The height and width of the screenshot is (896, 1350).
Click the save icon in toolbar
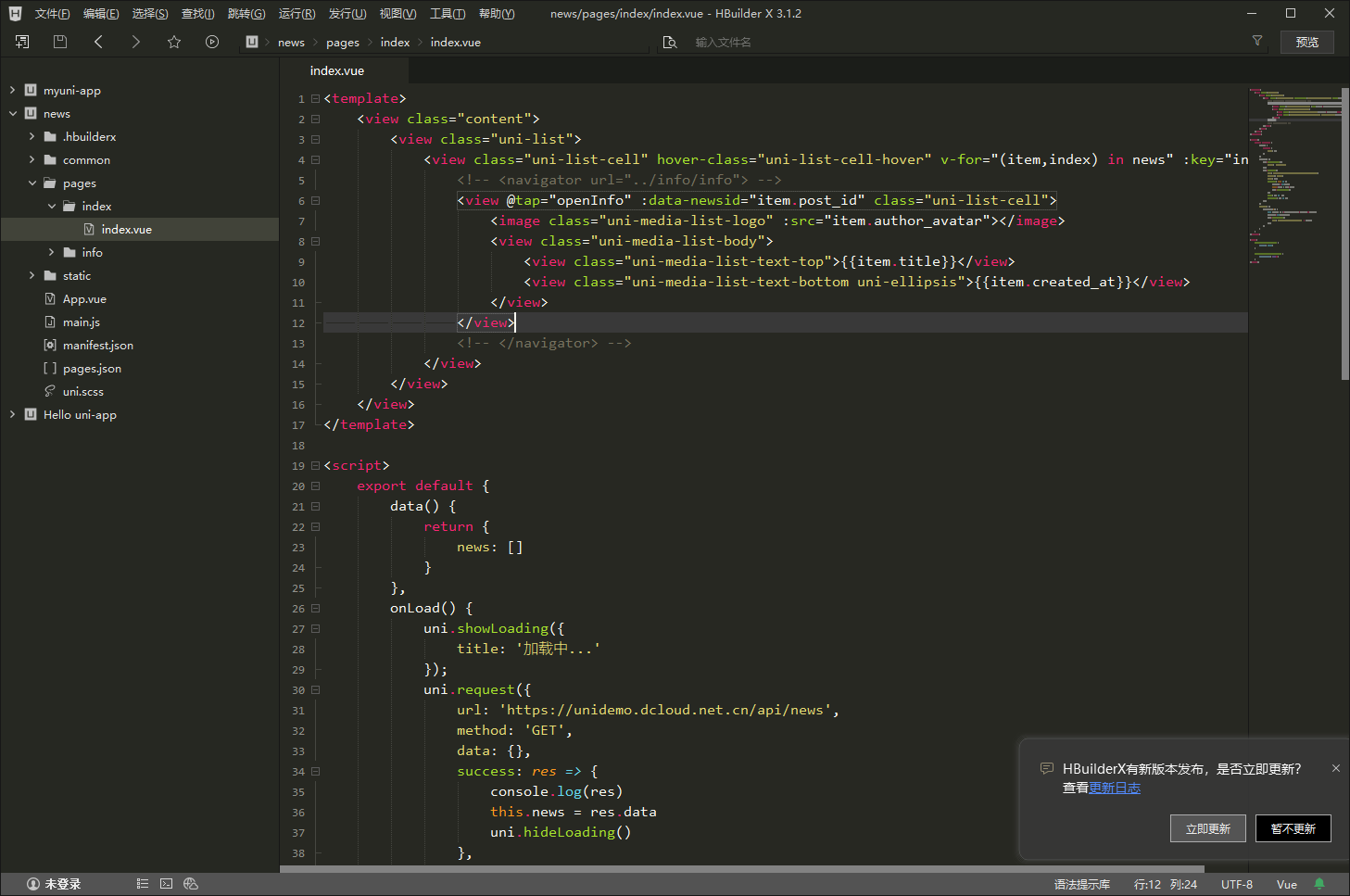(60, 42)
